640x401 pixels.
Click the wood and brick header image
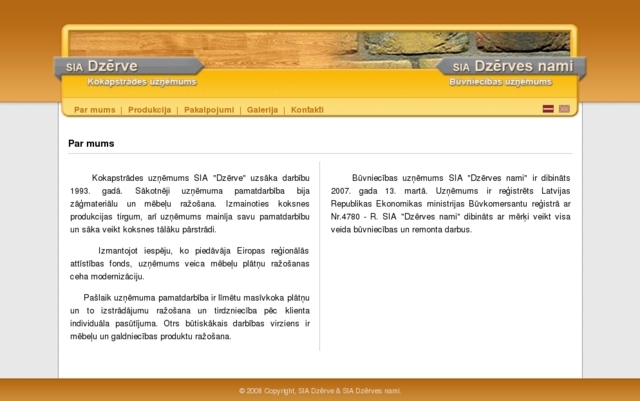coord(320,49)
